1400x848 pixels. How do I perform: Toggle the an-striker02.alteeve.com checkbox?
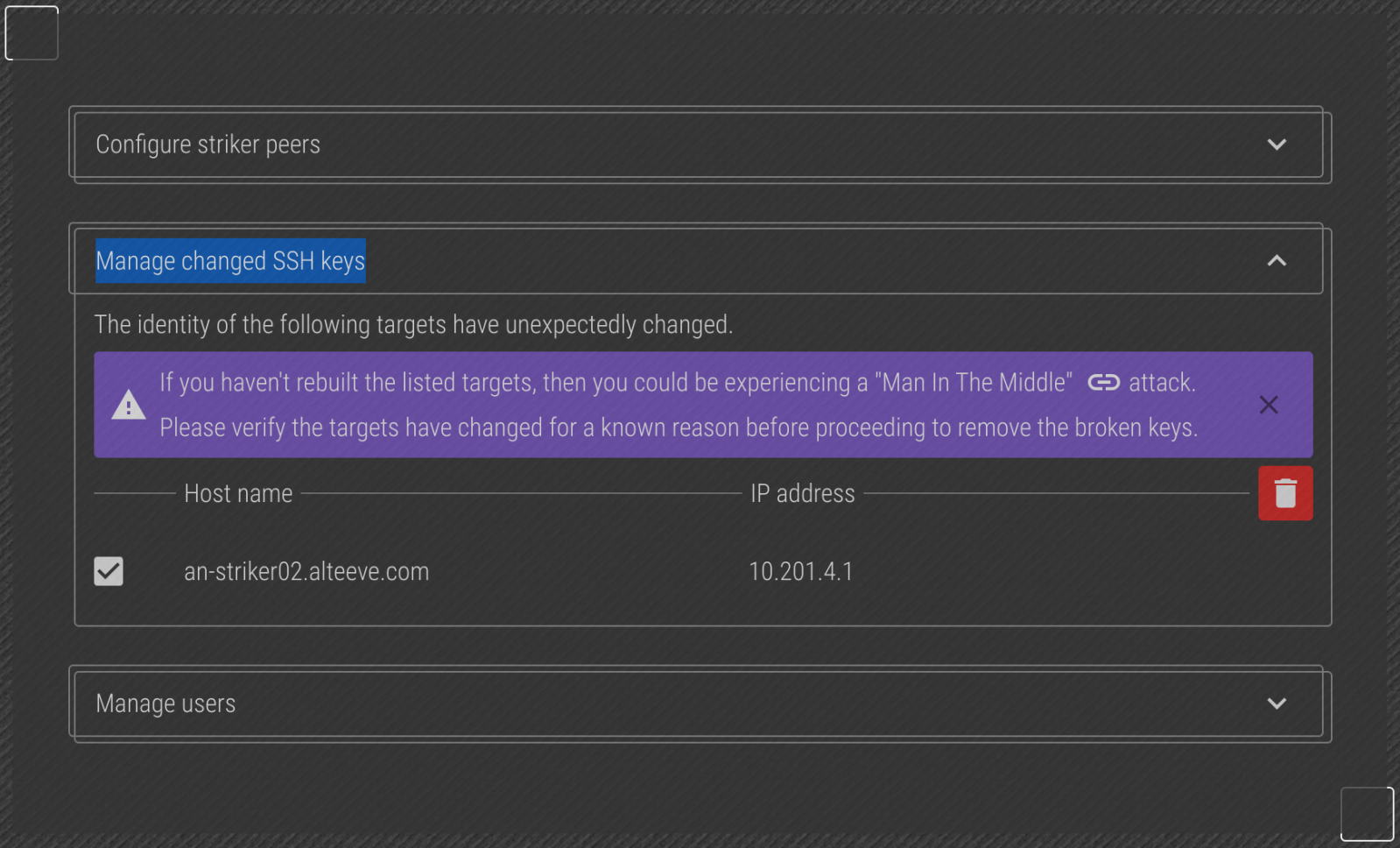pos(109,571)
